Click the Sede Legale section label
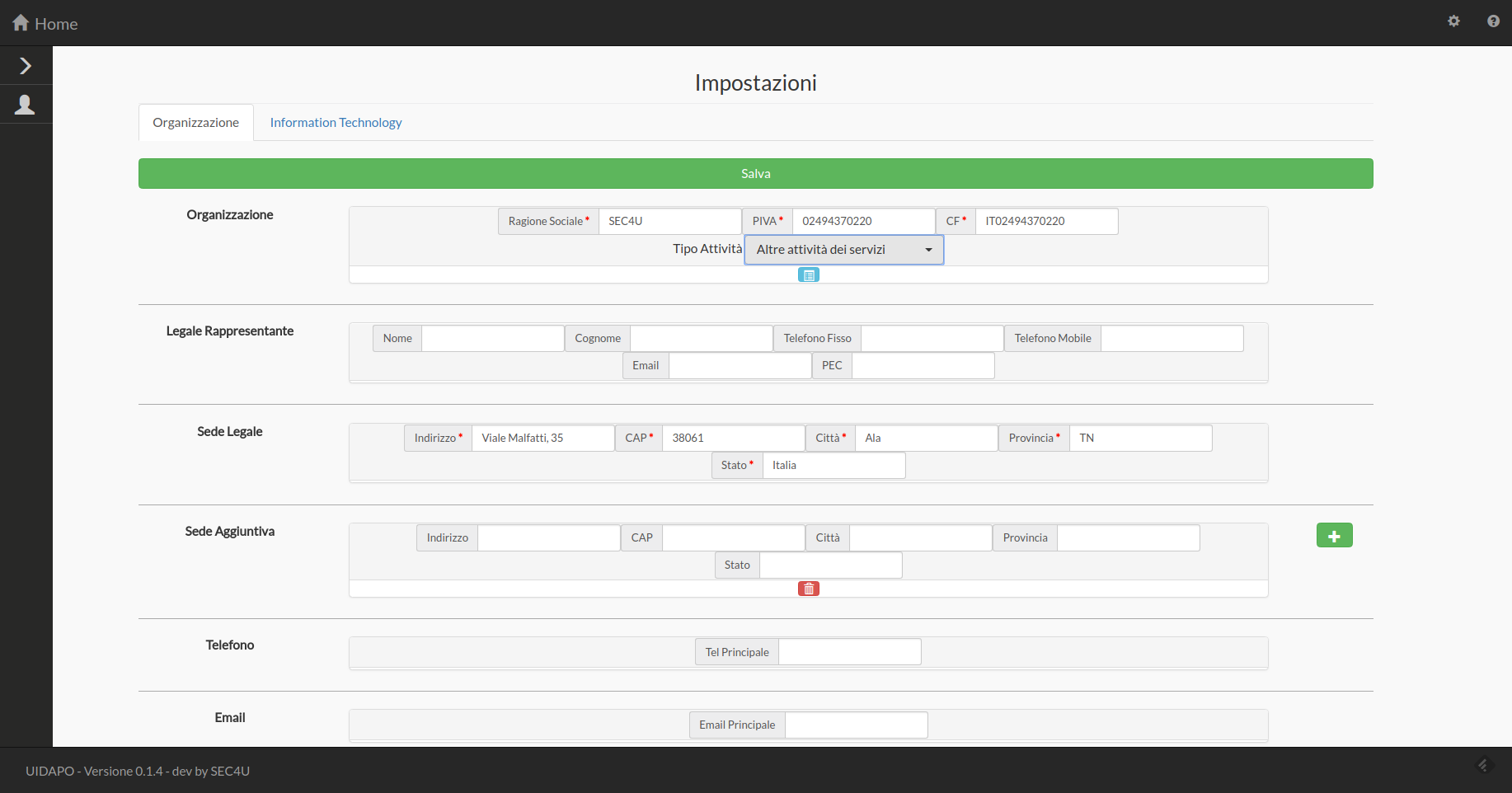This screenshot has width=1512, height=793. click(230, 432)
